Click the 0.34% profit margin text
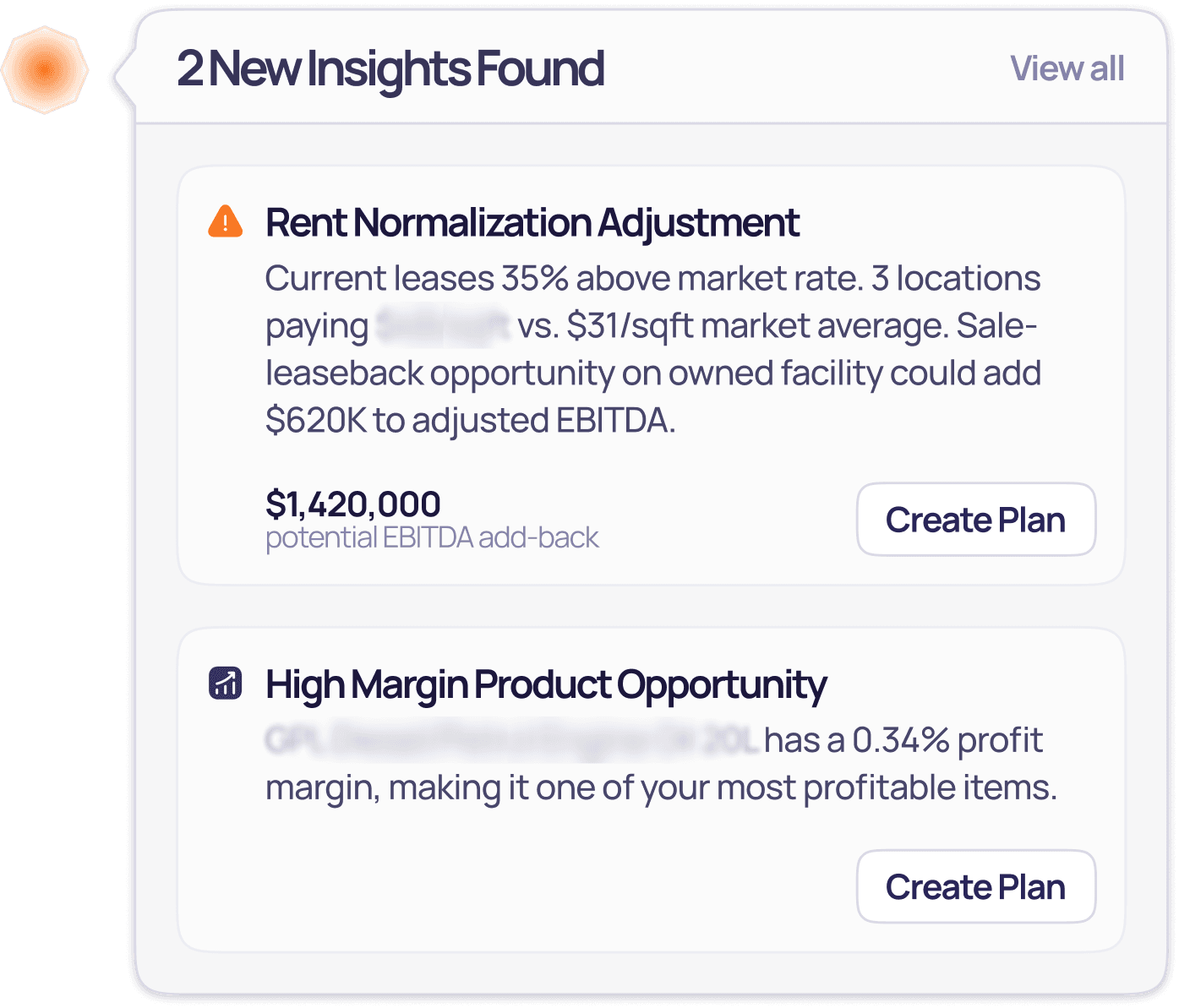The width and height of the screenshot is (1179, 1008). (947, 740)
